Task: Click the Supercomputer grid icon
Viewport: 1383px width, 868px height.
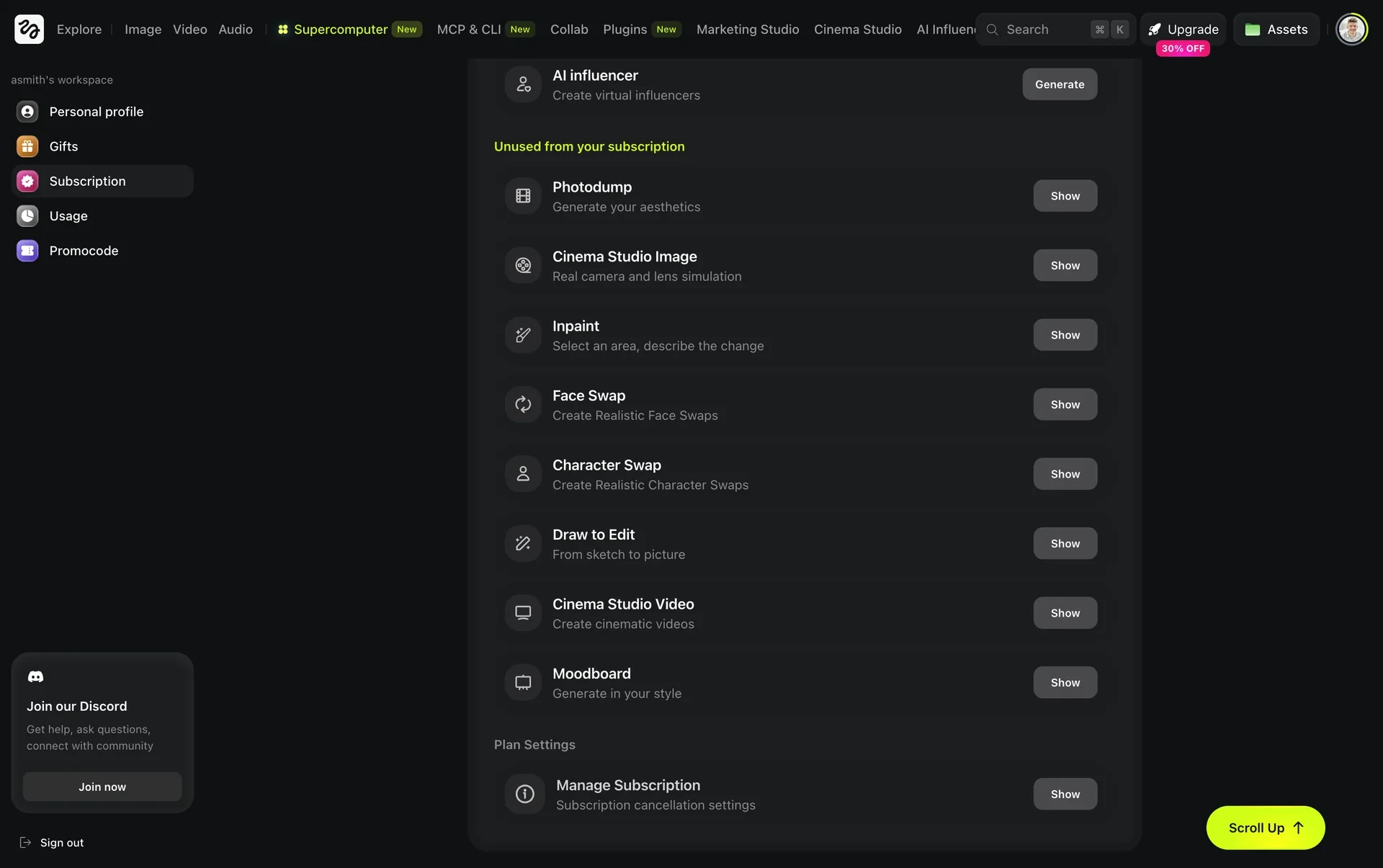Action: [283, 30]
